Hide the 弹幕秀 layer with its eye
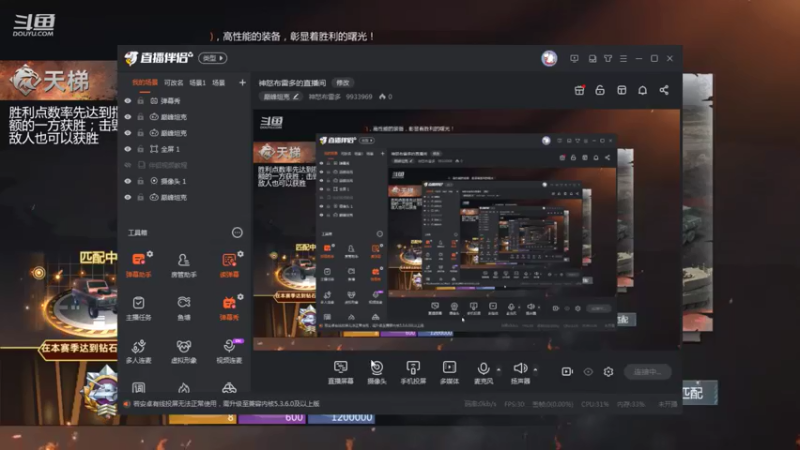This screenshot has height=450, width=800. click(128, 101)
